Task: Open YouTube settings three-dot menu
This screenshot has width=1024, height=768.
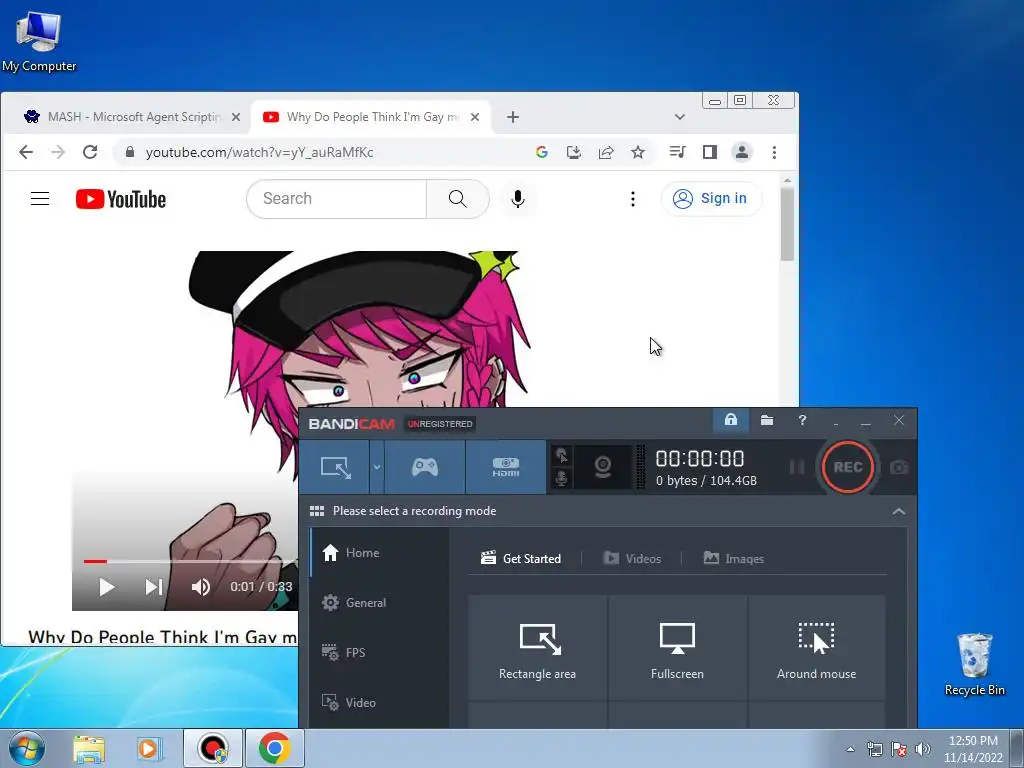Action: pos(632,199)
